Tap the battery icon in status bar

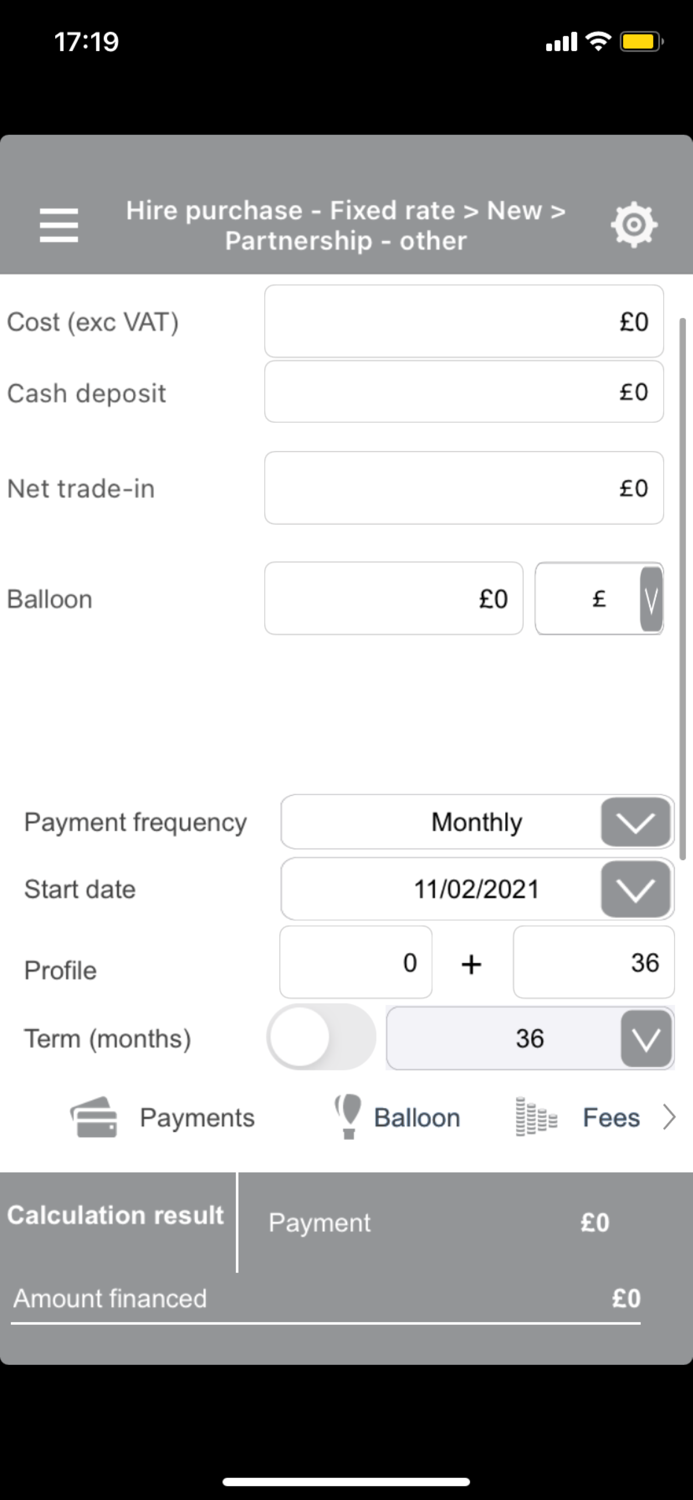[x=639, y=41]
